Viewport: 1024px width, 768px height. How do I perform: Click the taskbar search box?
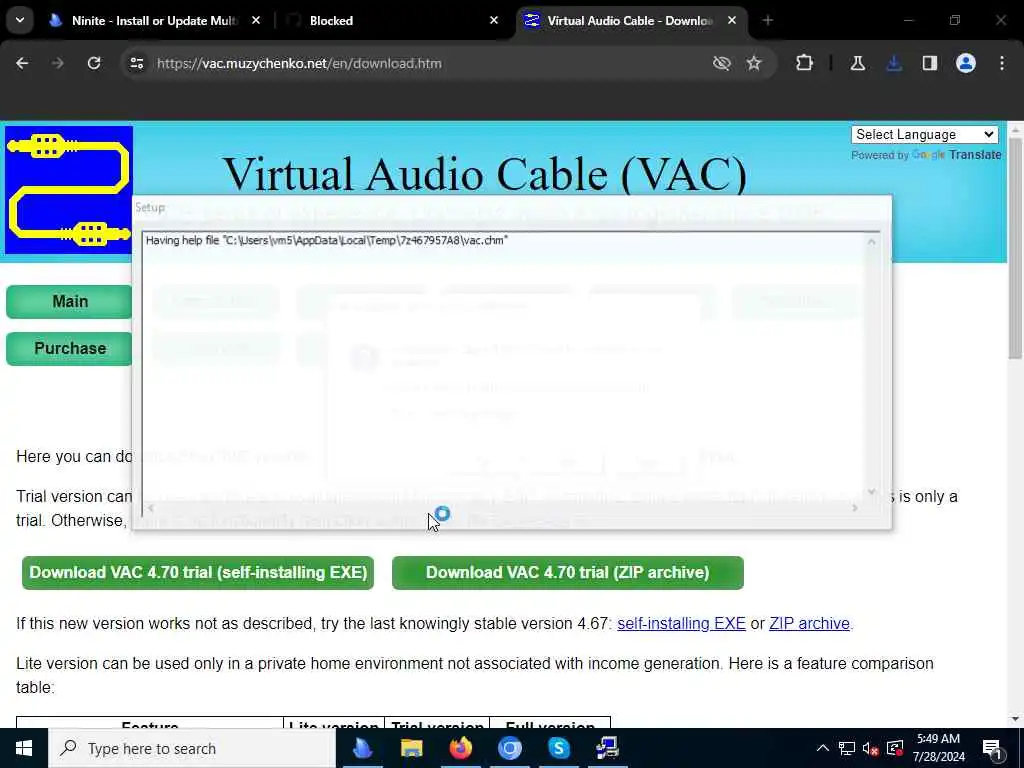192,748
